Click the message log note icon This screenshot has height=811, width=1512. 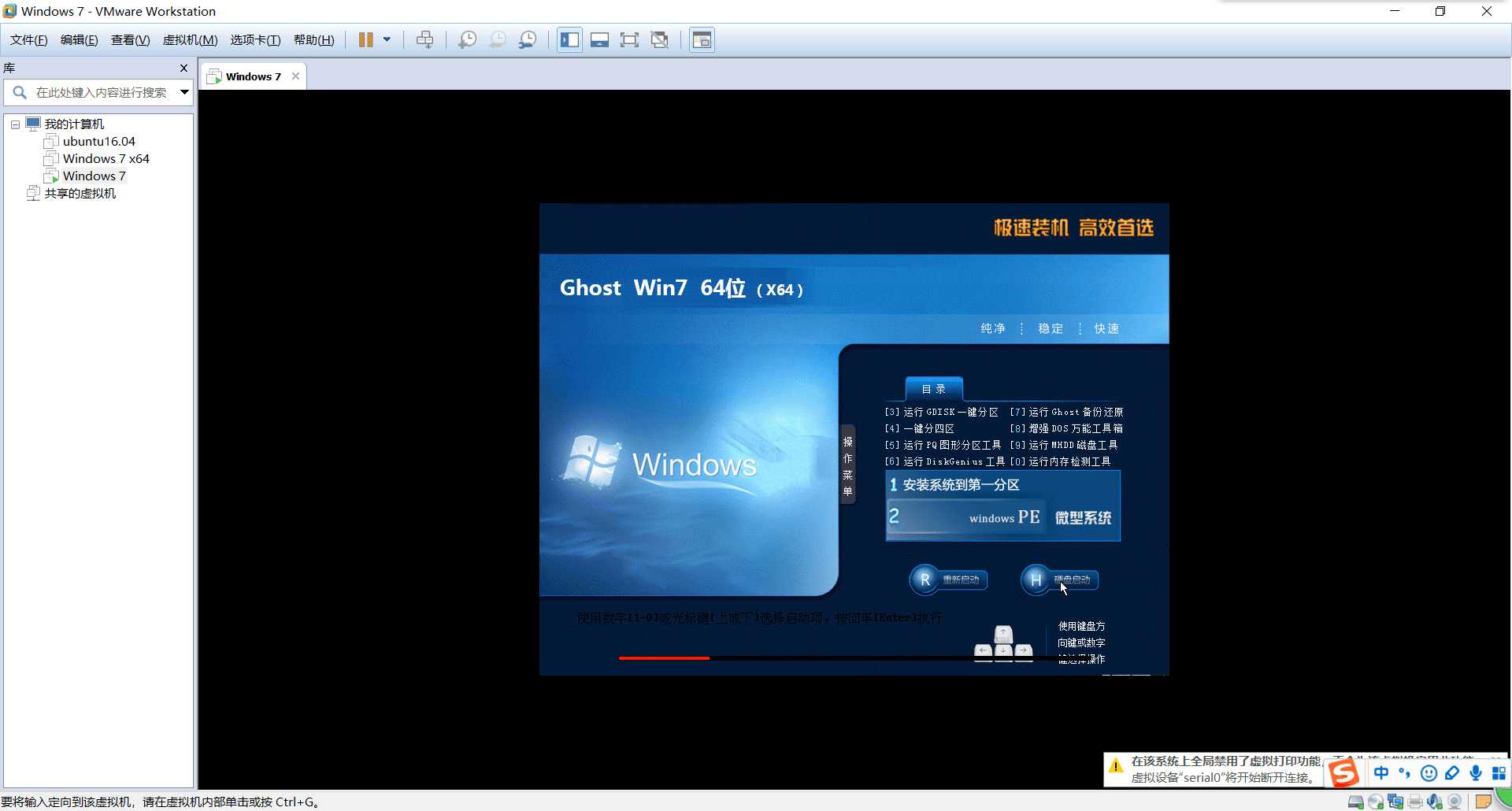tap(1484, 802)
